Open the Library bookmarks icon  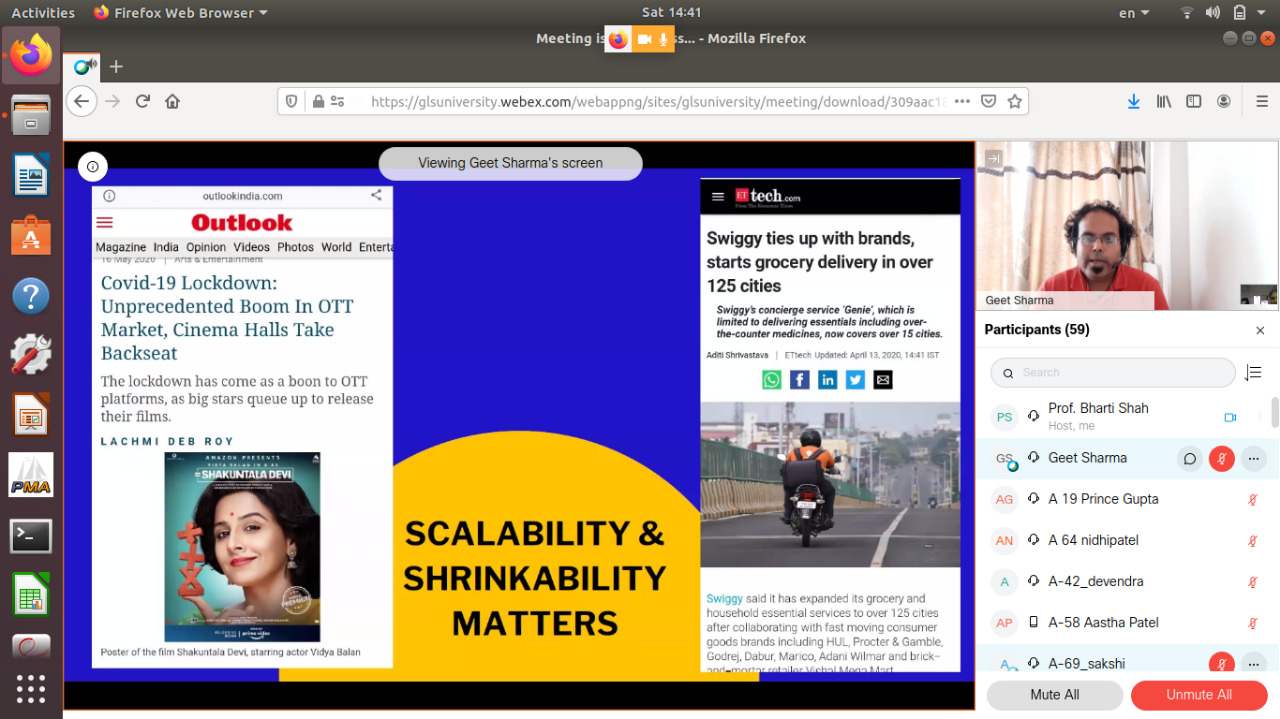tap(1164, 101)
